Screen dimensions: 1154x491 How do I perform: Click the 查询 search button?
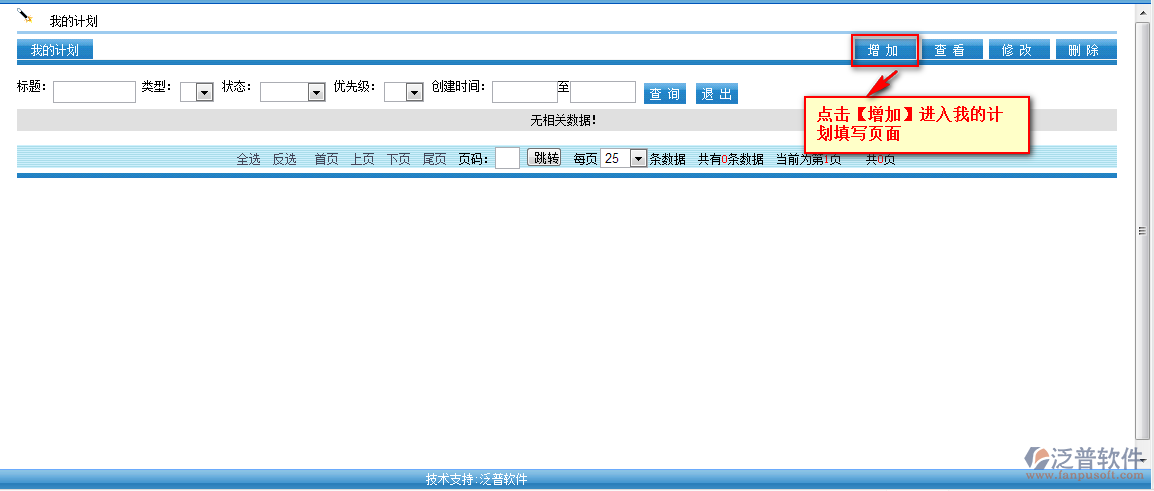click(x=665, y=93)
